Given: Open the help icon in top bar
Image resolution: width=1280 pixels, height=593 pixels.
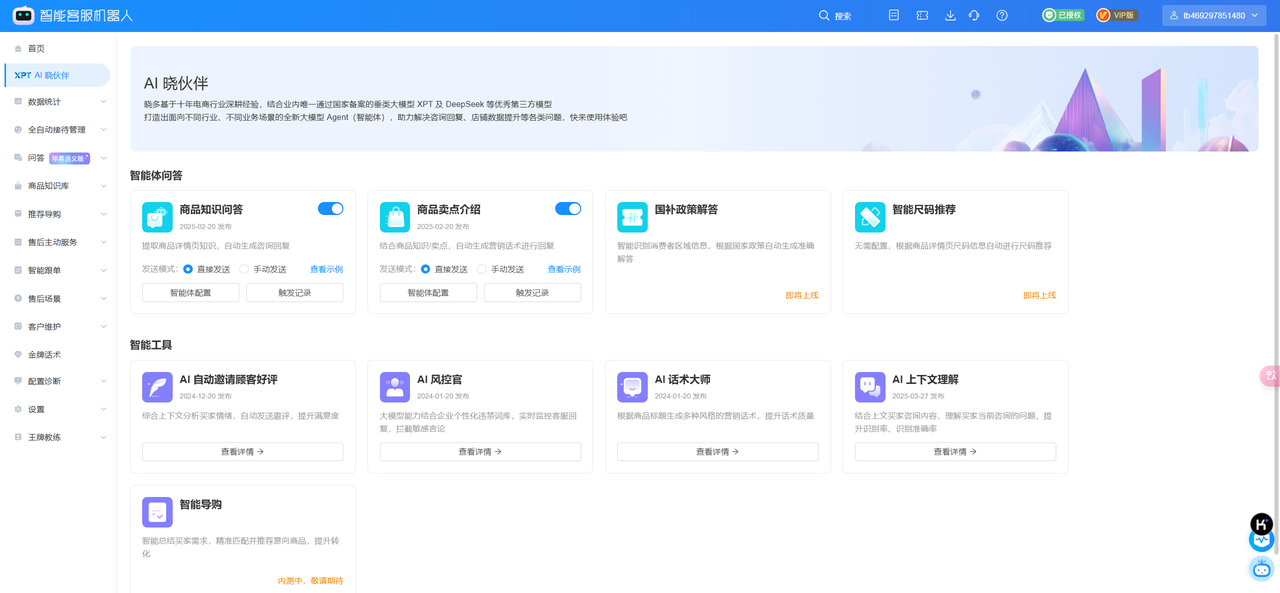Looking at the screenshot, I should pos(1001,15).
